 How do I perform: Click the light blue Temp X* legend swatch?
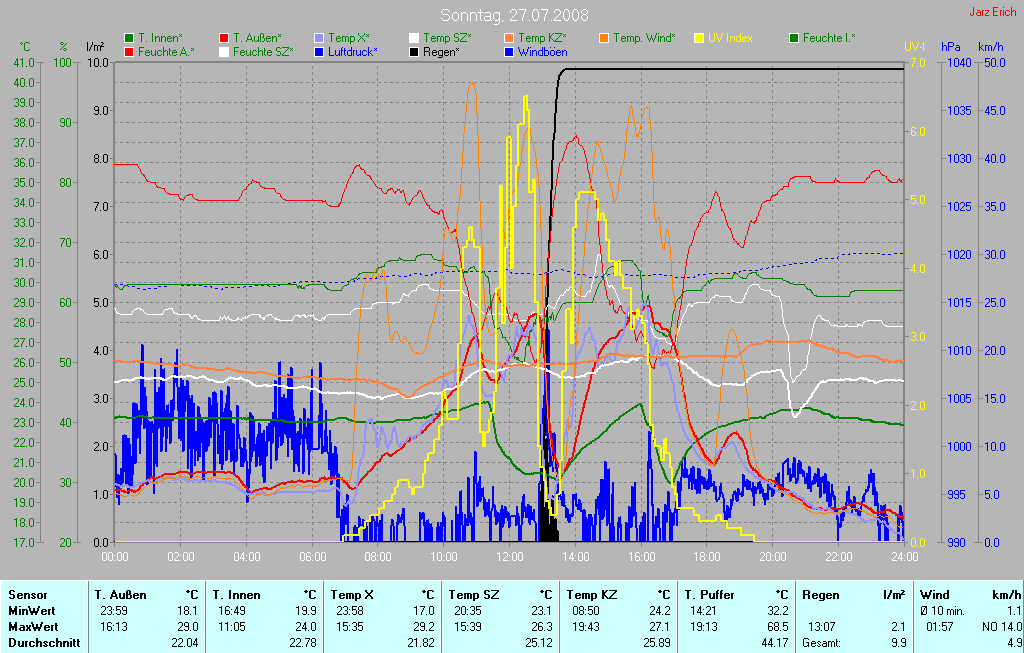tap(319, 39)
